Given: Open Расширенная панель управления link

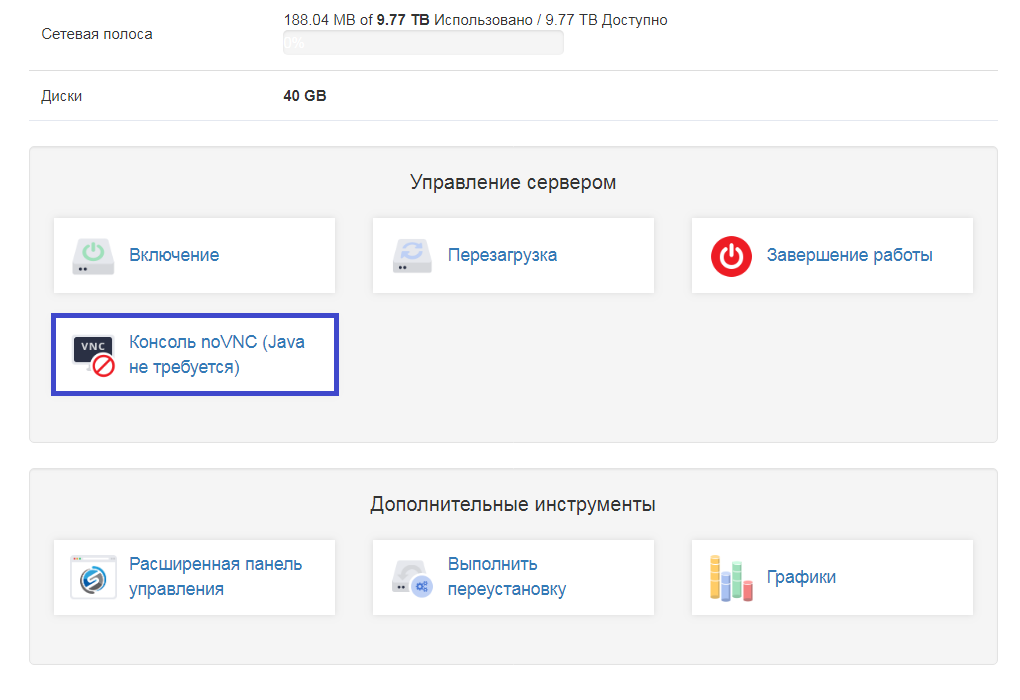Looking at the screenshot, I should tap(215, 577).
